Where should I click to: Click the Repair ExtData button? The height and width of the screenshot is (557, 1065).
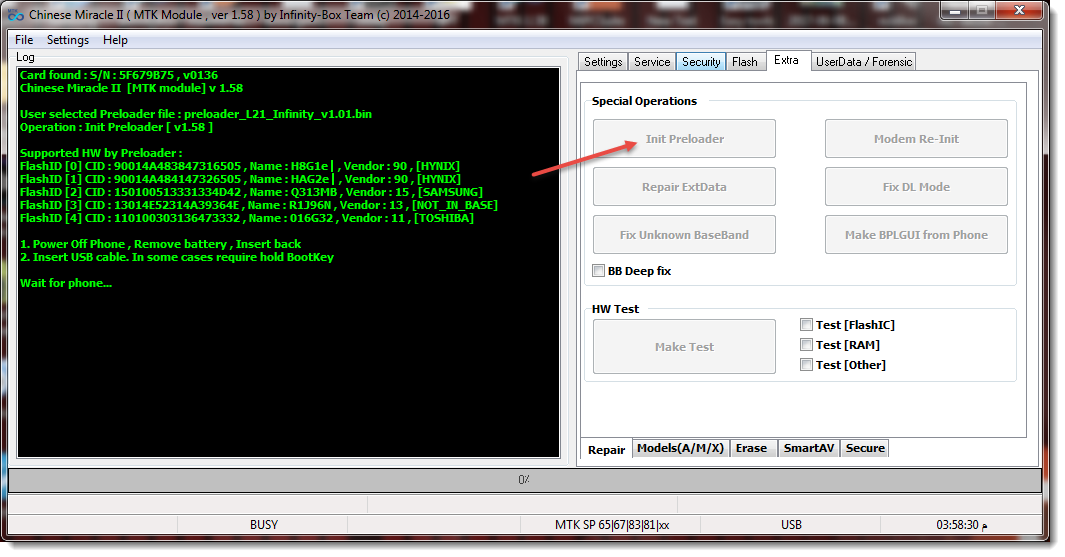pos(684,187)
